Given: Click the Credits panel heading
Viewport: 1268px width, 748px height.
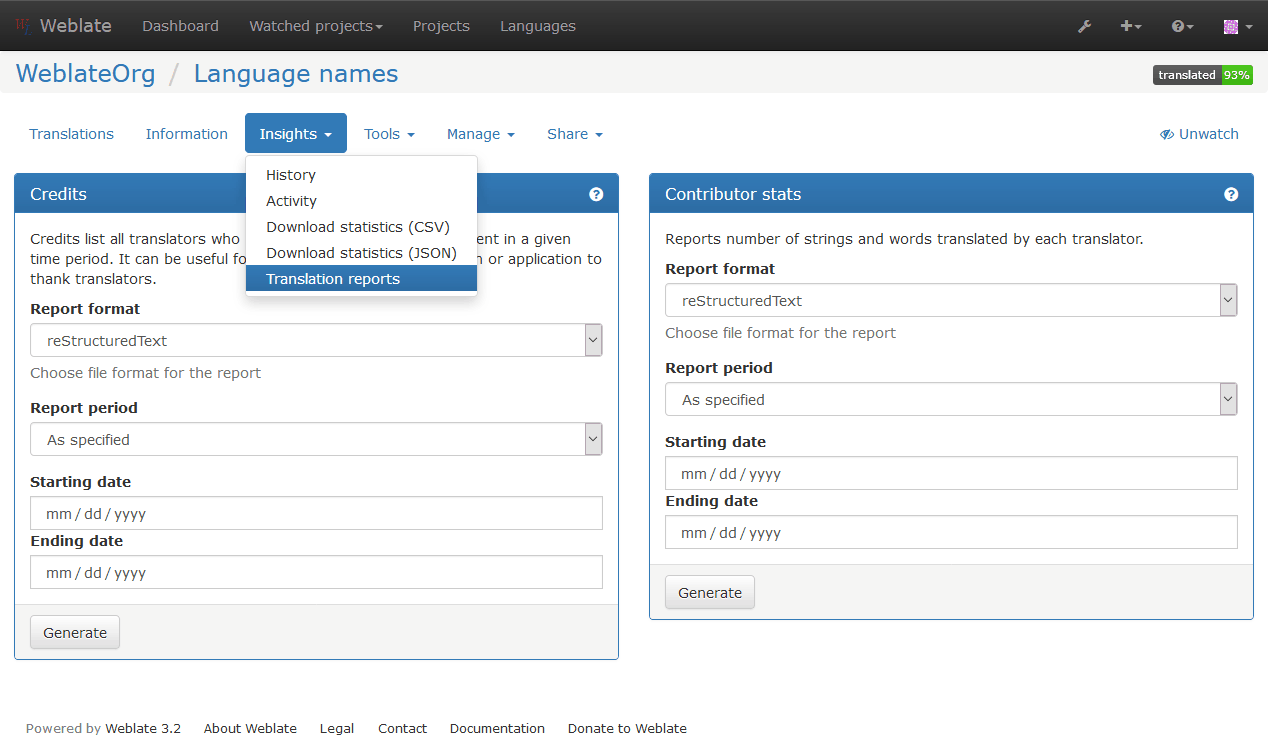Looking at the screenshot, I should coord(58,194).
